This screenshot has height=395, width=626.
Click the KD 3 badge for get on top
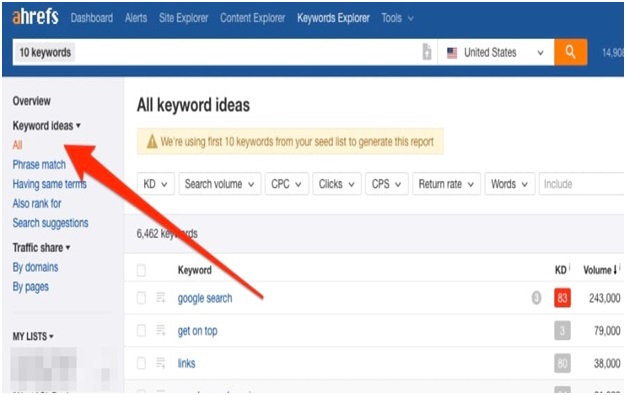[x=562, y=330]
